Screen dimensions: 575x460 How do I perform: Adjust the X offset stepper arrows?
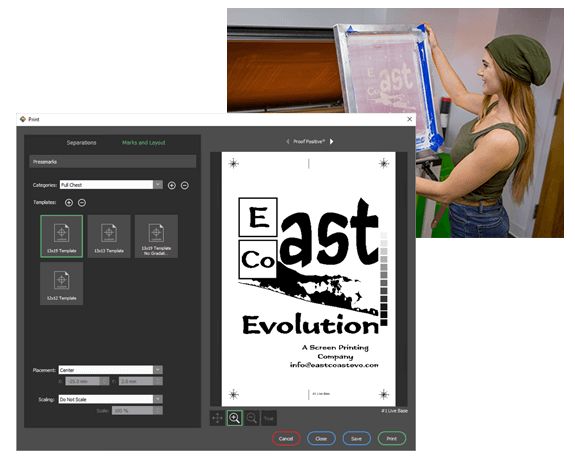pyautogui.click(x=105, y=381)
